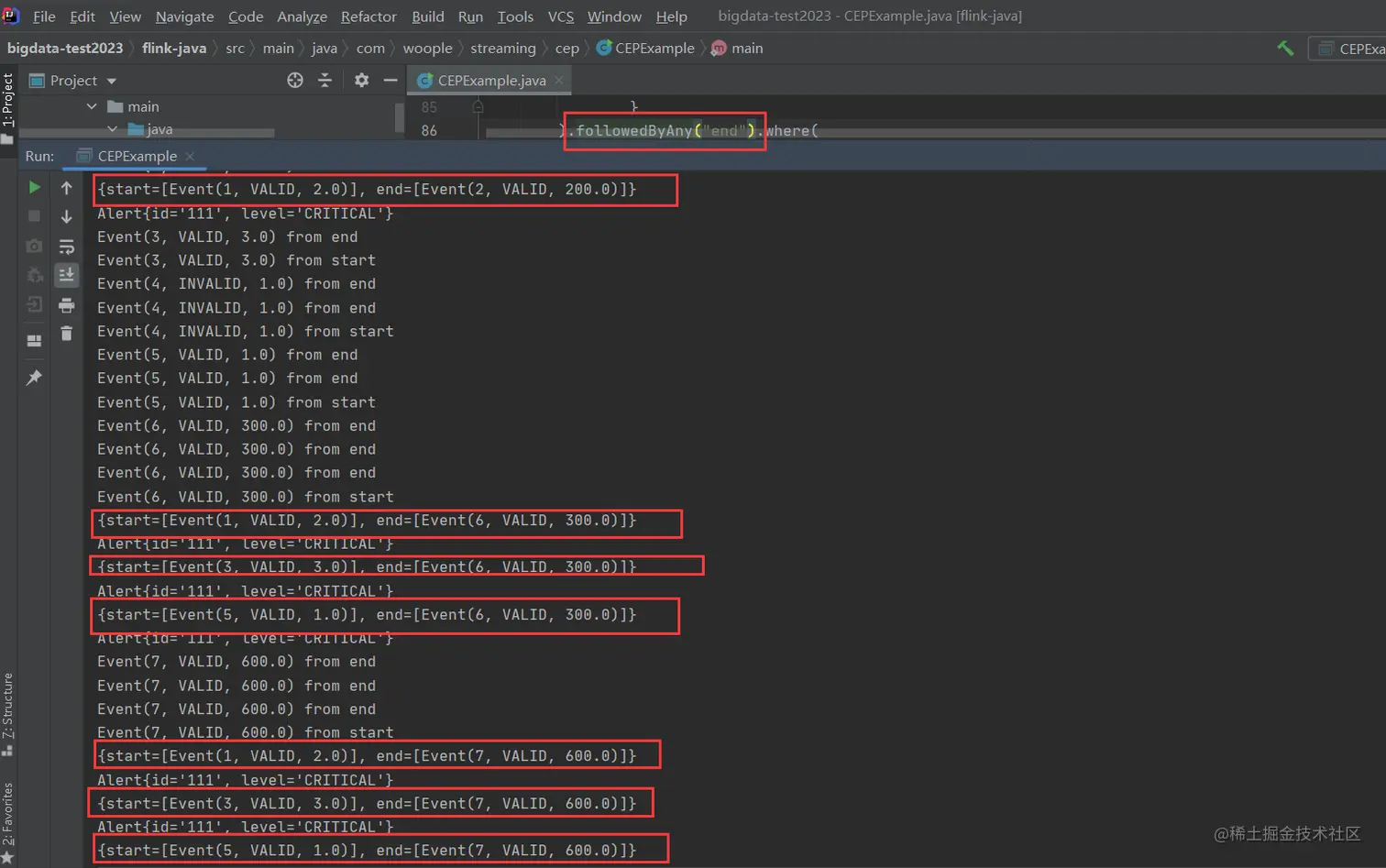Open the VCS menu
Screen dimensions: 1386x868
tap(561, 16)
